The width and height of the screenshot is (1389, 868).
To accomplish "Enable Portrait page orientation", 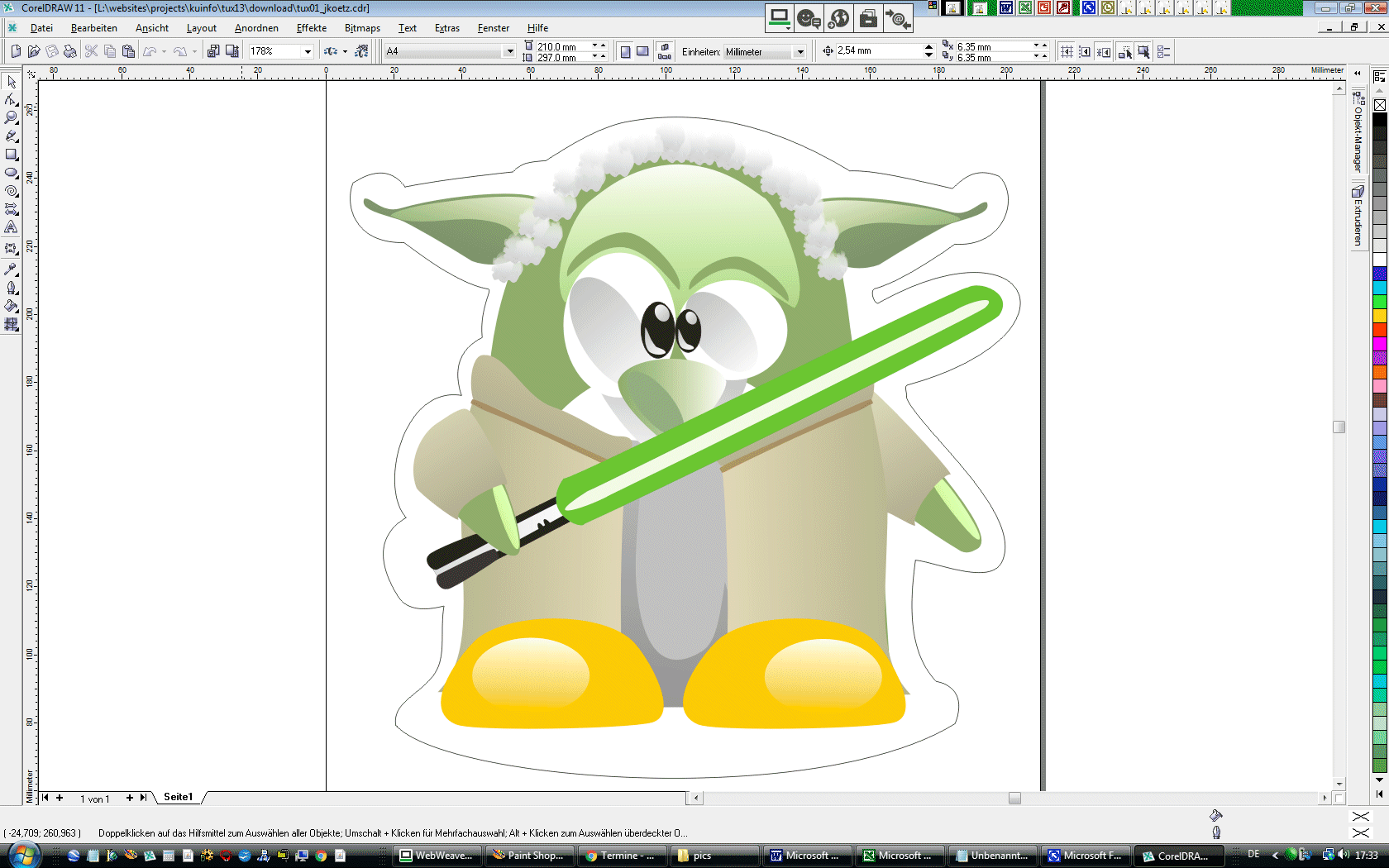I will pos(625,51).
